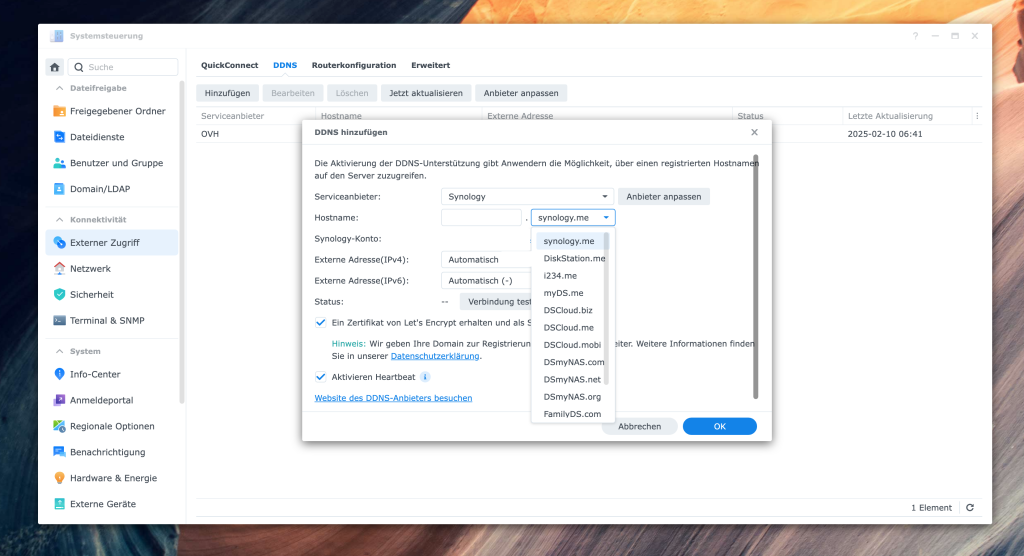The height and width of the screenshot is (556, 1024).
Task: Click the home icon in sidebar
Action: click(x=55, y=67)
